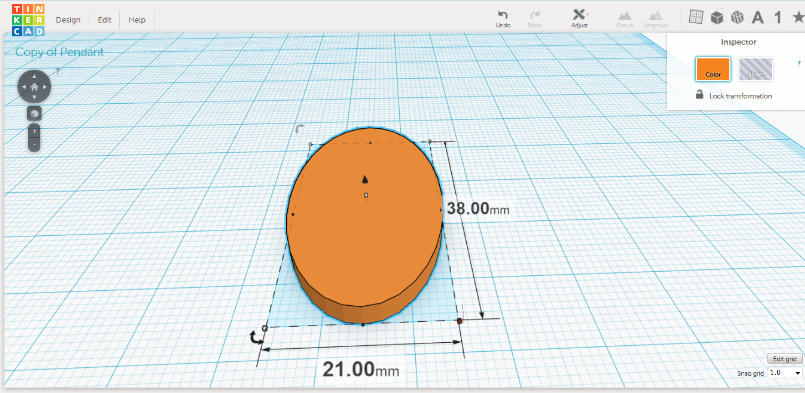Click the front edge midpoint handle
This screenshot has width=805, height=393.
click(x=363, y=325)
